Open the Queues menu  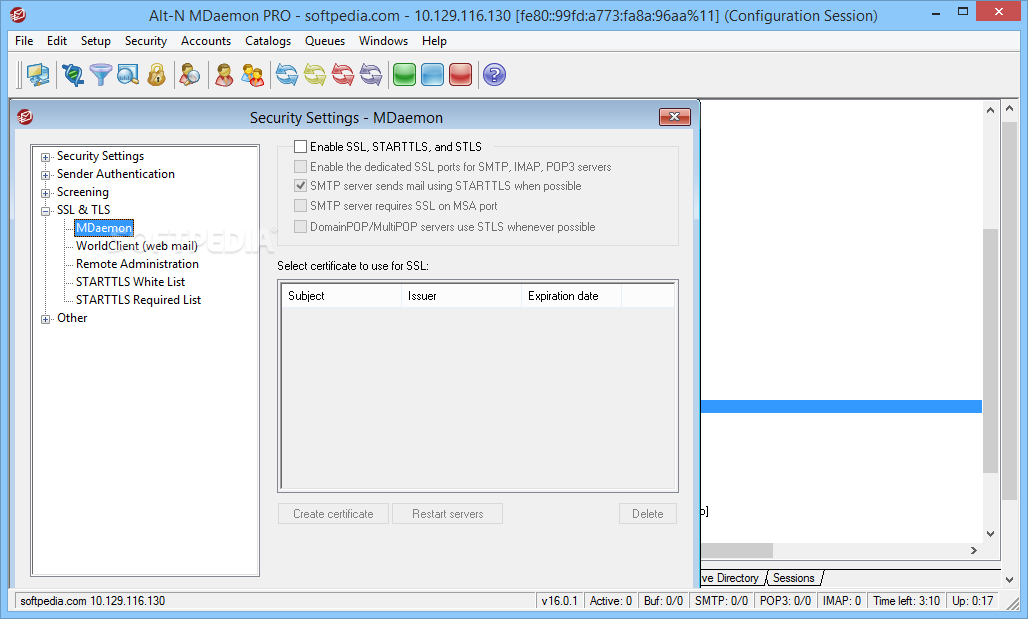tap(325, 41)
